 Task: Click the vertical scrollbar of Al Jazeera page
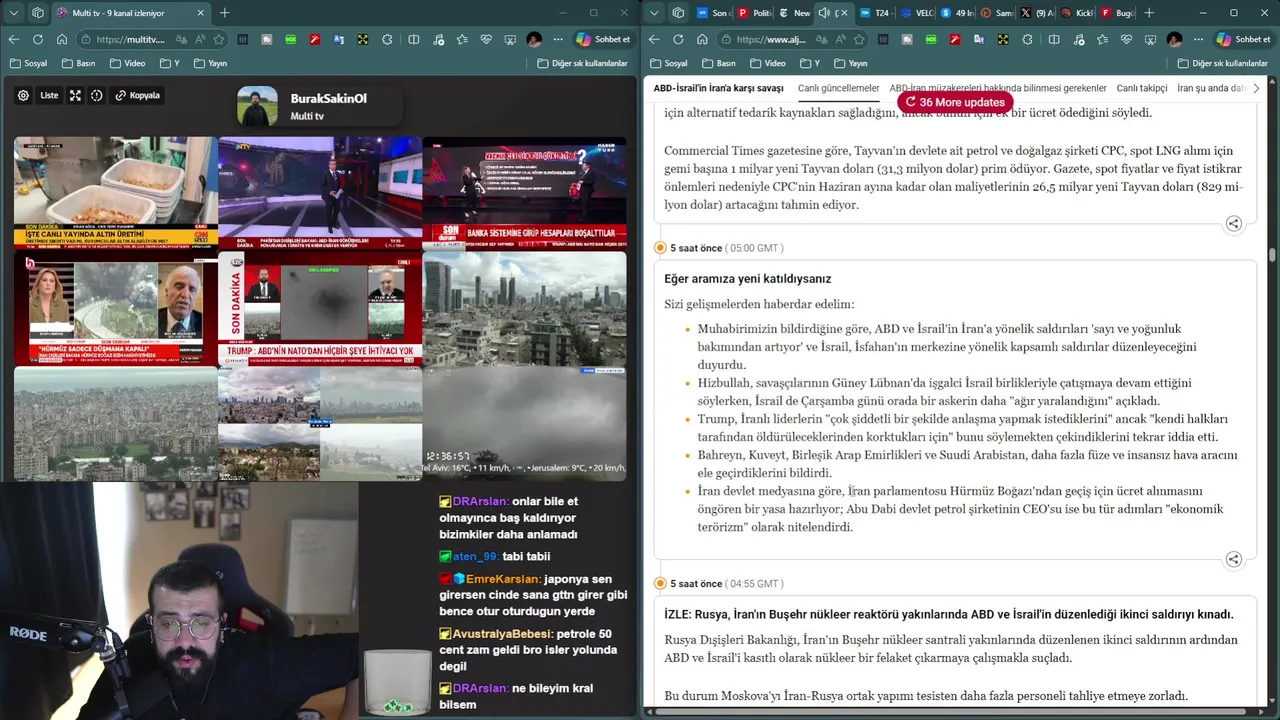[x=1272, y=253]
